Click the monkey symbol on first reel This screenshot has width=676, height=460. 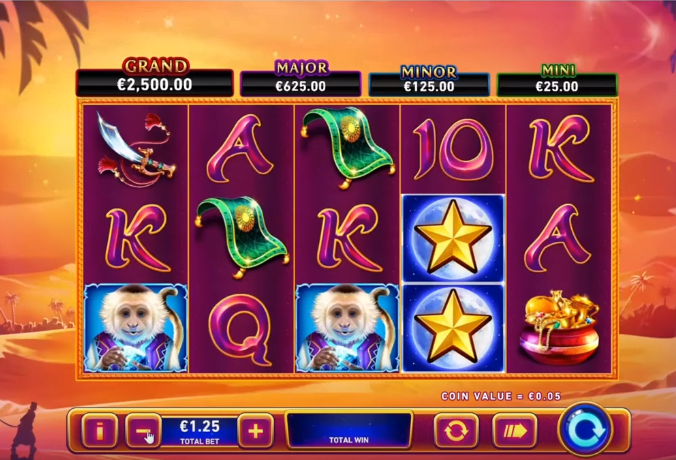click(136, 328)
